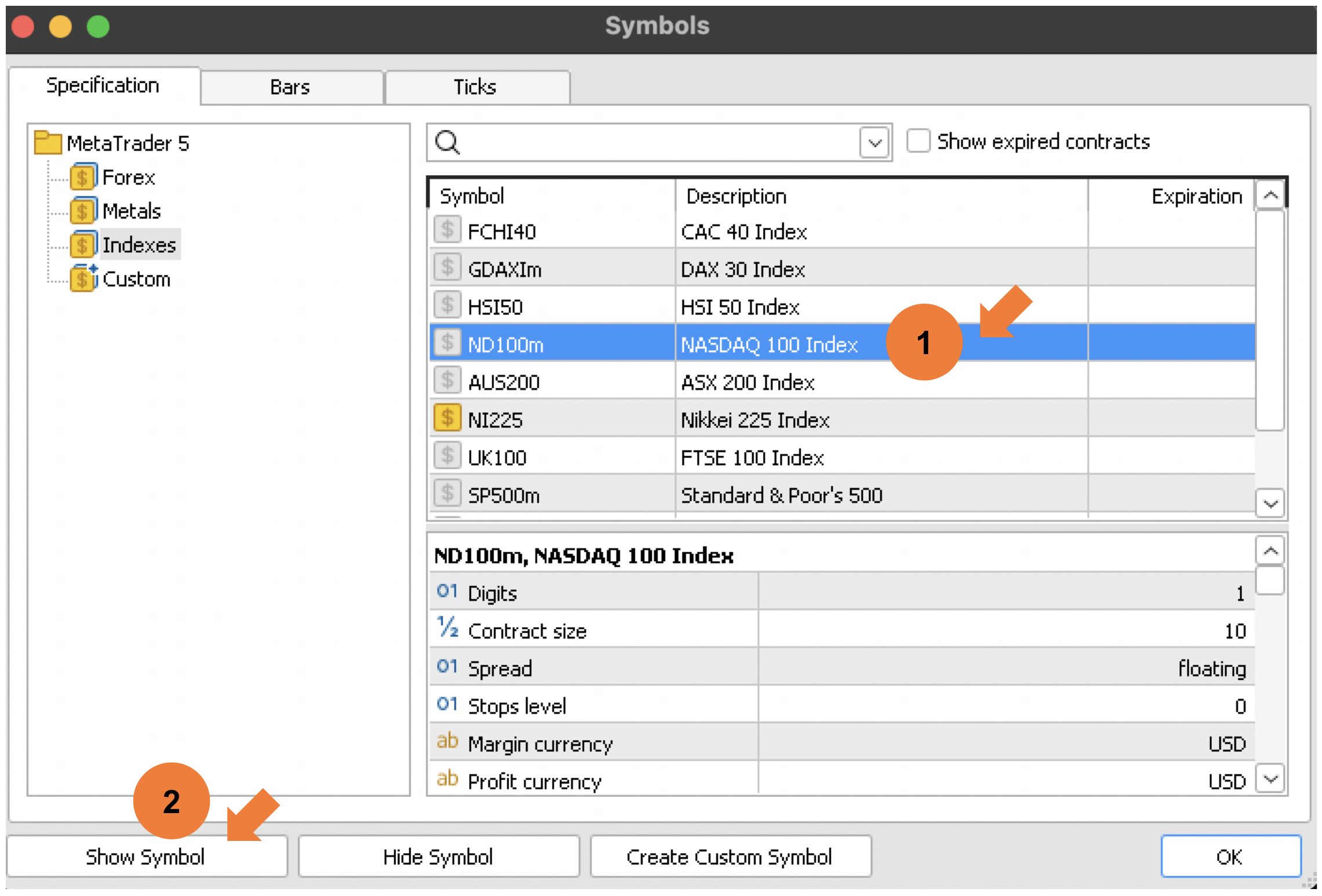The image size is (1322, 896).
Task: Select the Standard & Poor's 500 description
Action: (782, 496)
